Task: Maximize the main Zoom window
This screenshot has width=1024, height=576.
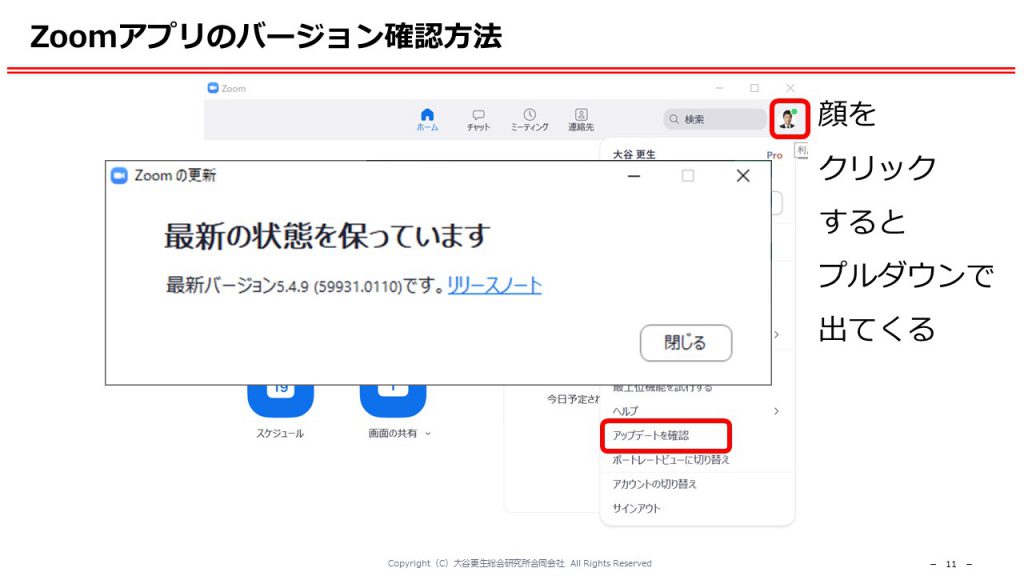Action: tap(754, 88)
